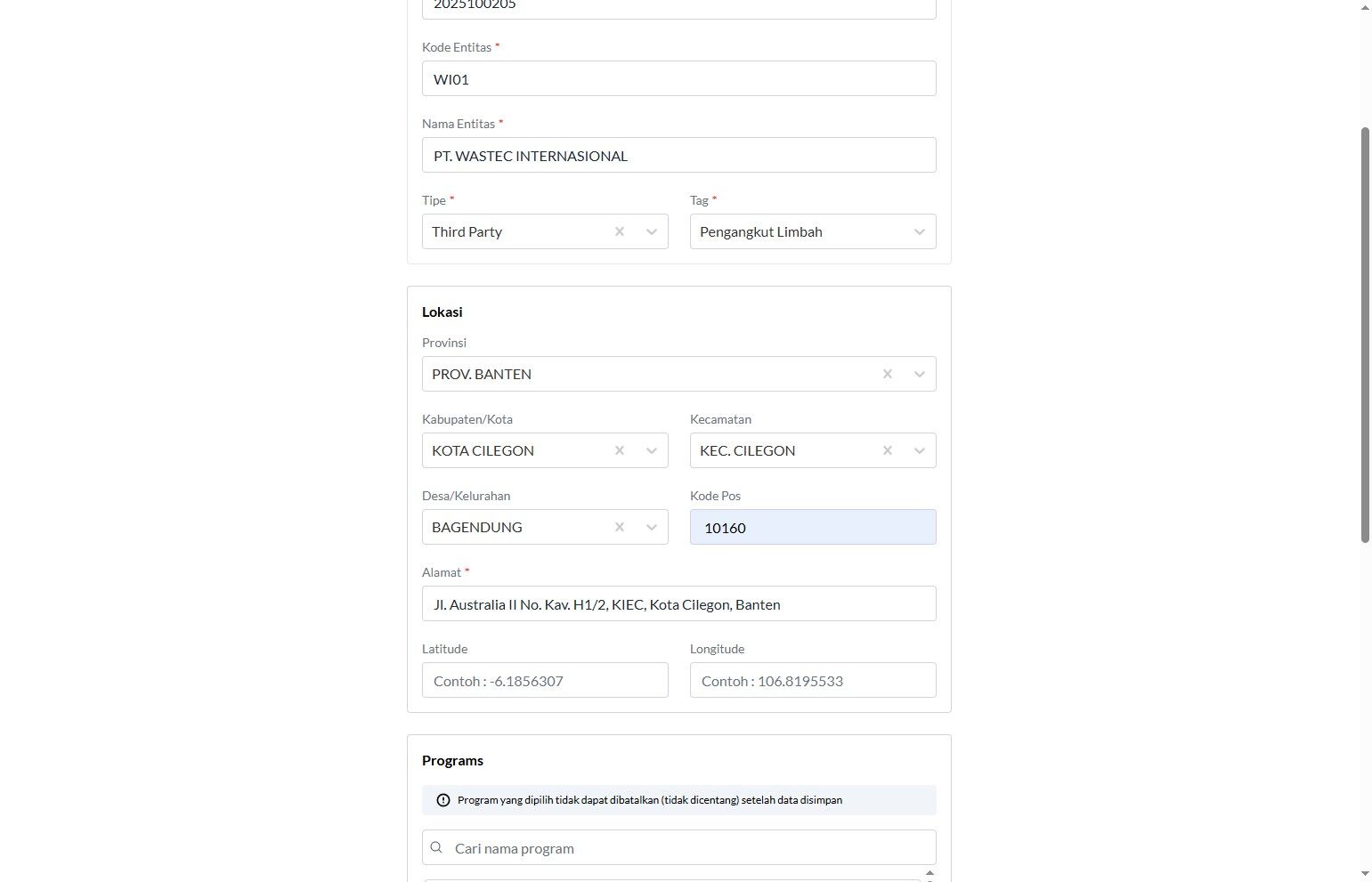
Task: Open the Kabupaten/Kota dropdown chevron
Action: (x=652, y=450)
